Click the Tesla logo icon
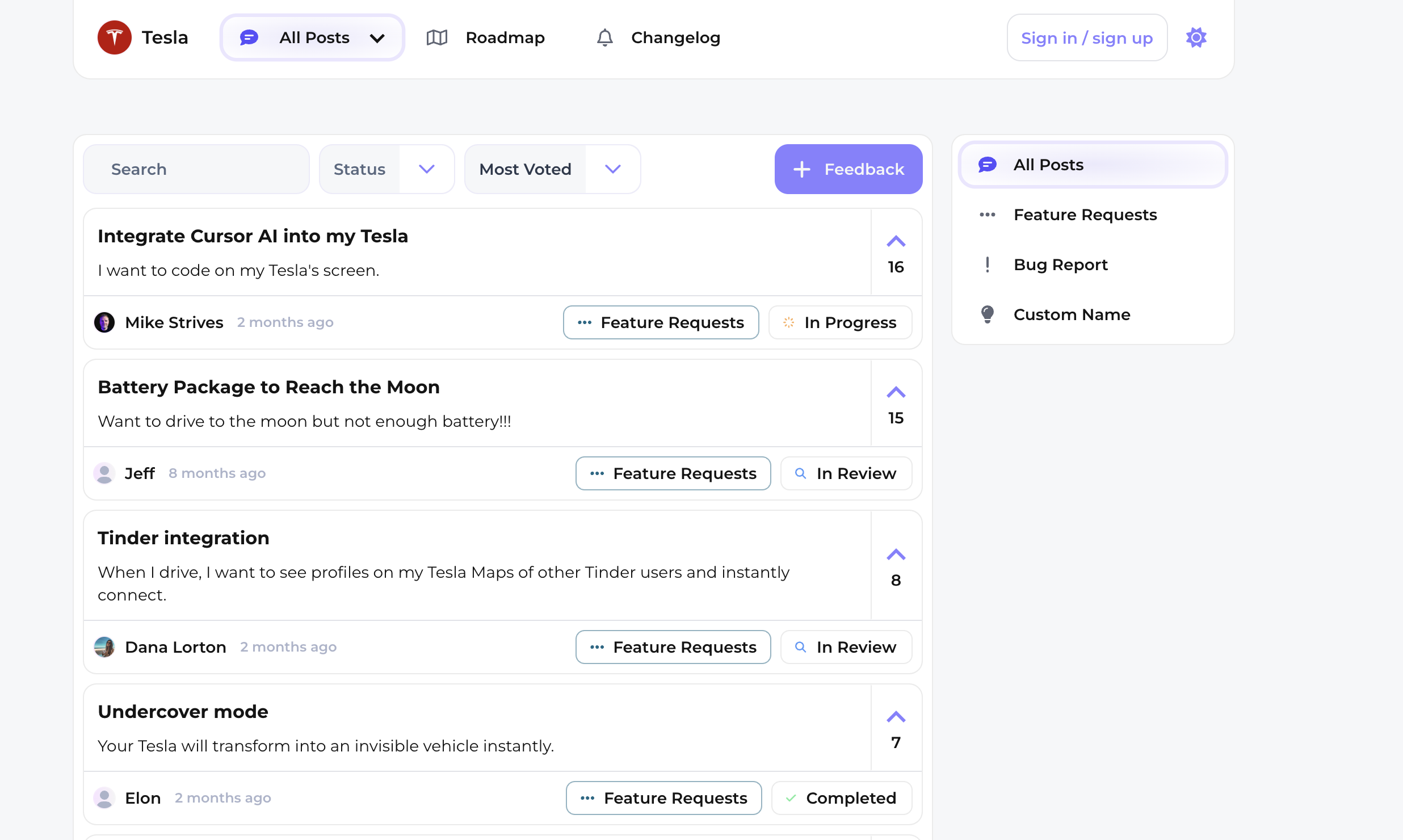The image size is (1403, 840). click(x=115, y=37)
